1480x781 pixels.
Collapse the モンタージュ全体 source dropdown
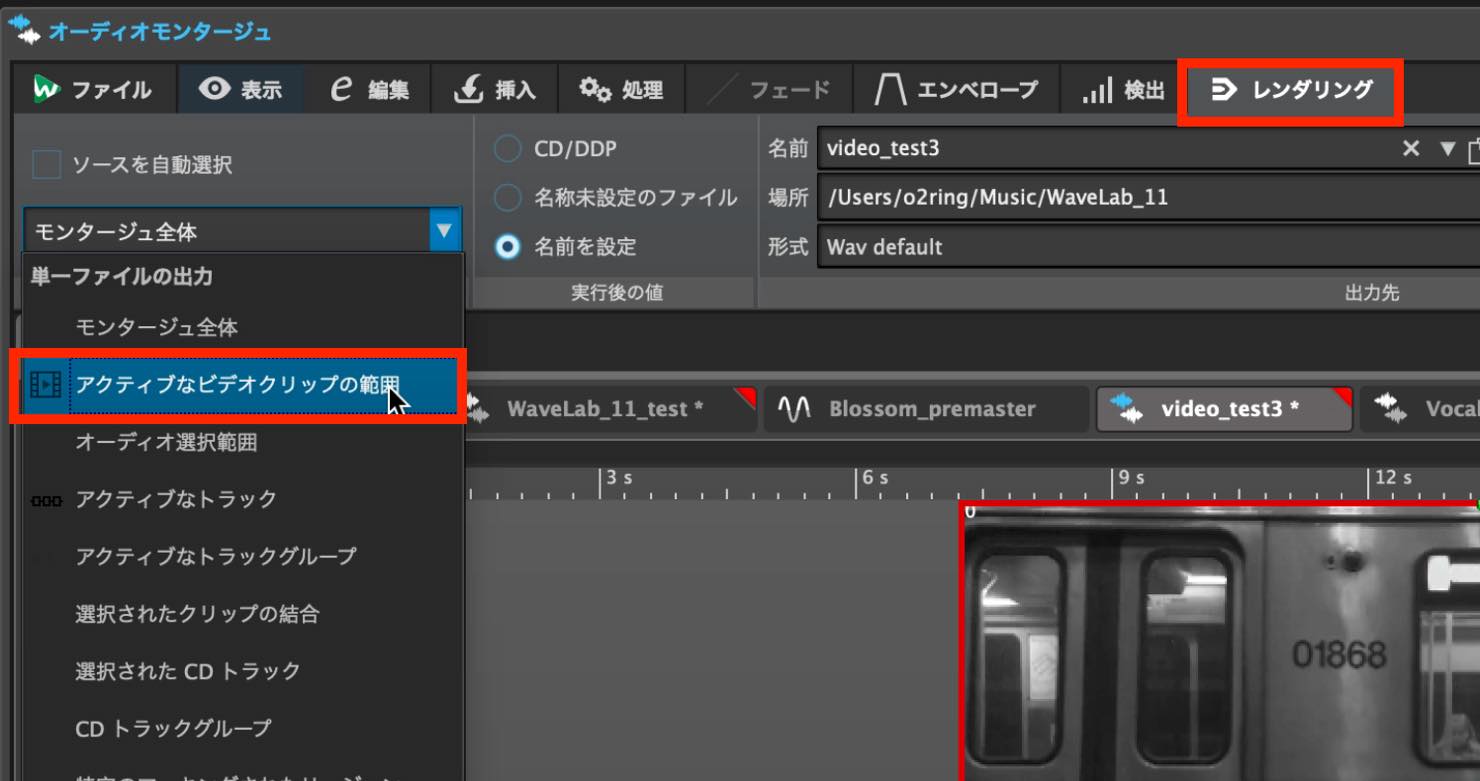point(444,231)
